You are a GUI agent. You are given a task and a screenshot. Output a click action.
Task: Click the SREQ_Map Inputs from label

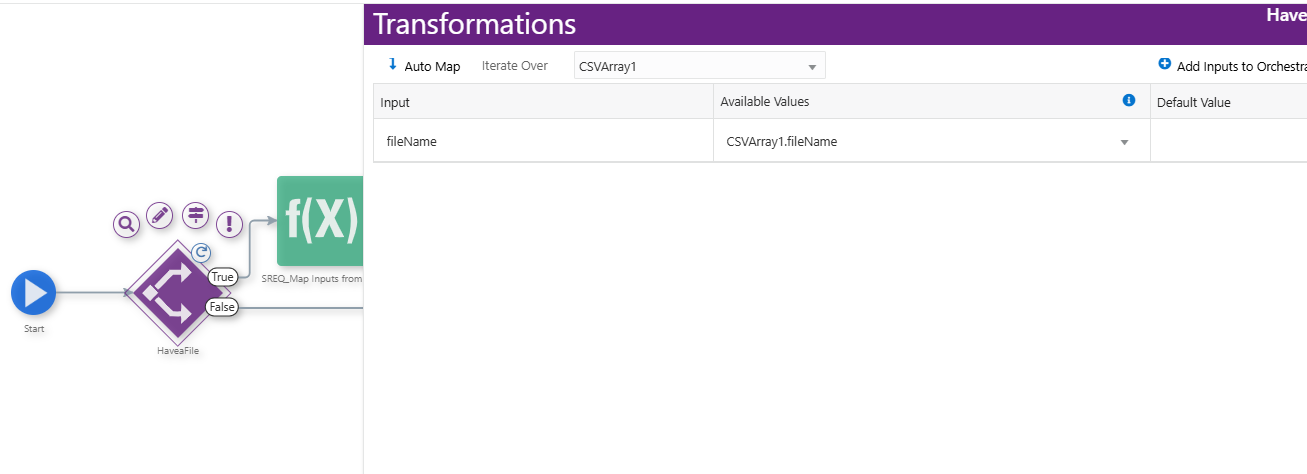[x=311, y=279]
